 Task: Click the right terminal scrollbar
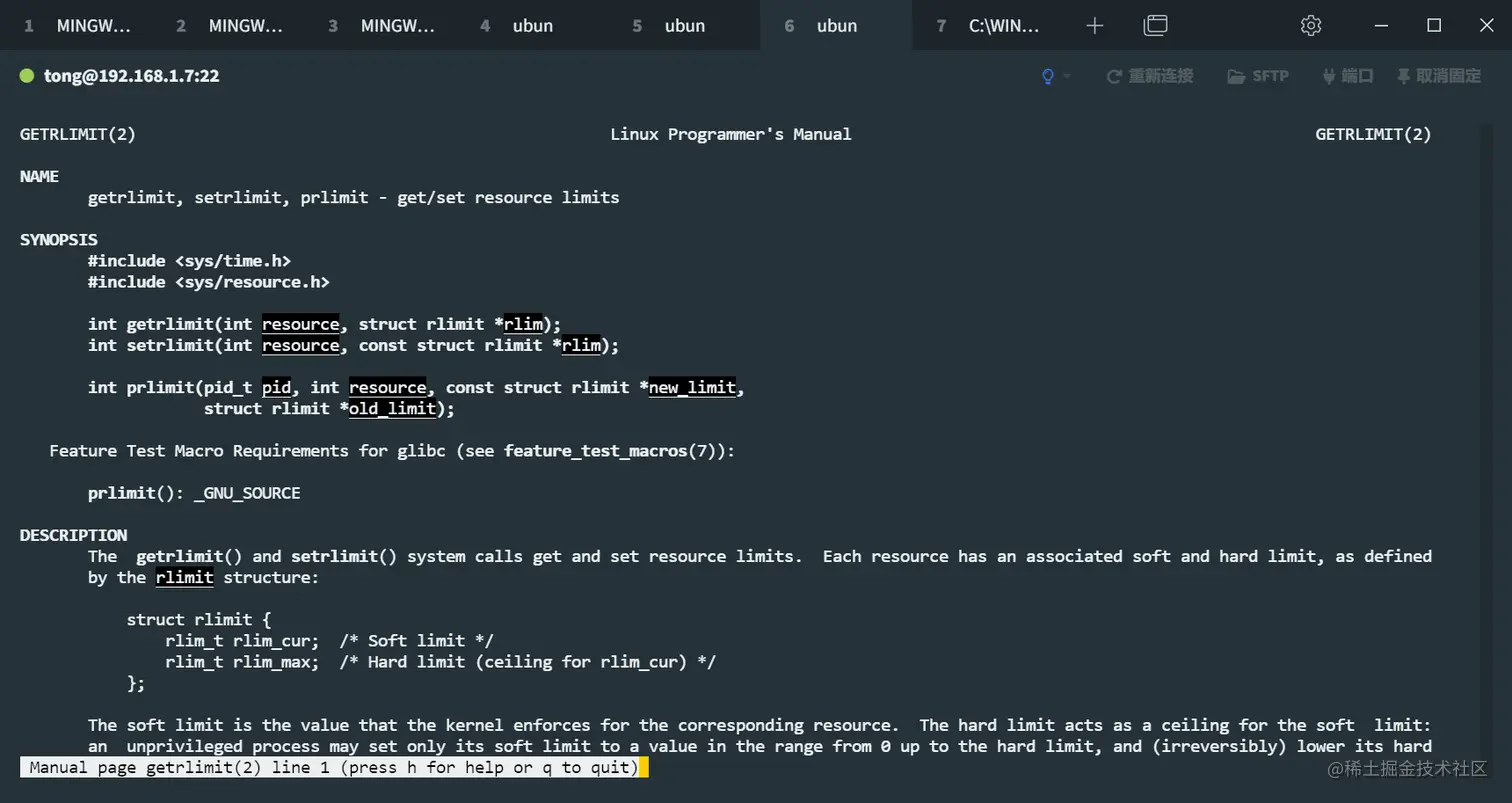coord(1485,440)
